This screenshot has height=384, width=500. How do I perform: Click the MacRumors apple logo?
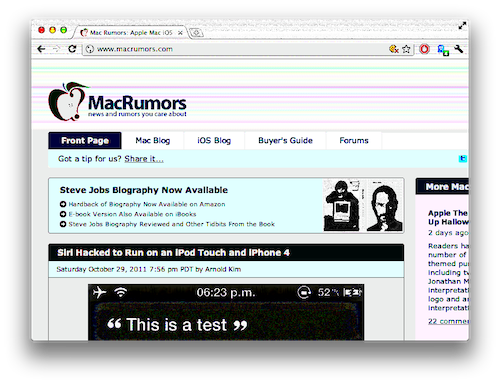(x=68, y=101)
